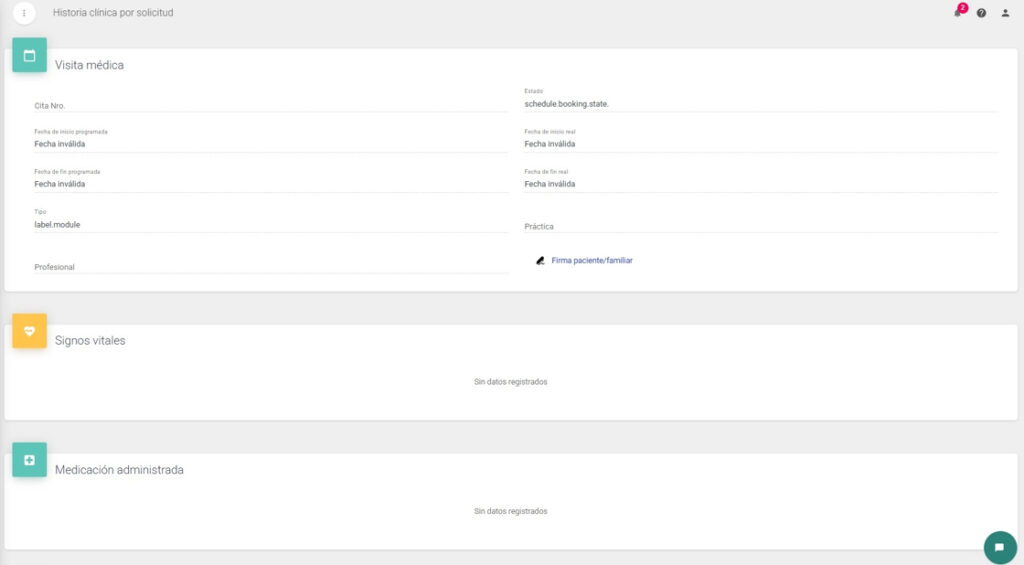Click the Fecha de inicio real field
The height and width of the screenshot is (565, 1024).
tap(760, 143)
